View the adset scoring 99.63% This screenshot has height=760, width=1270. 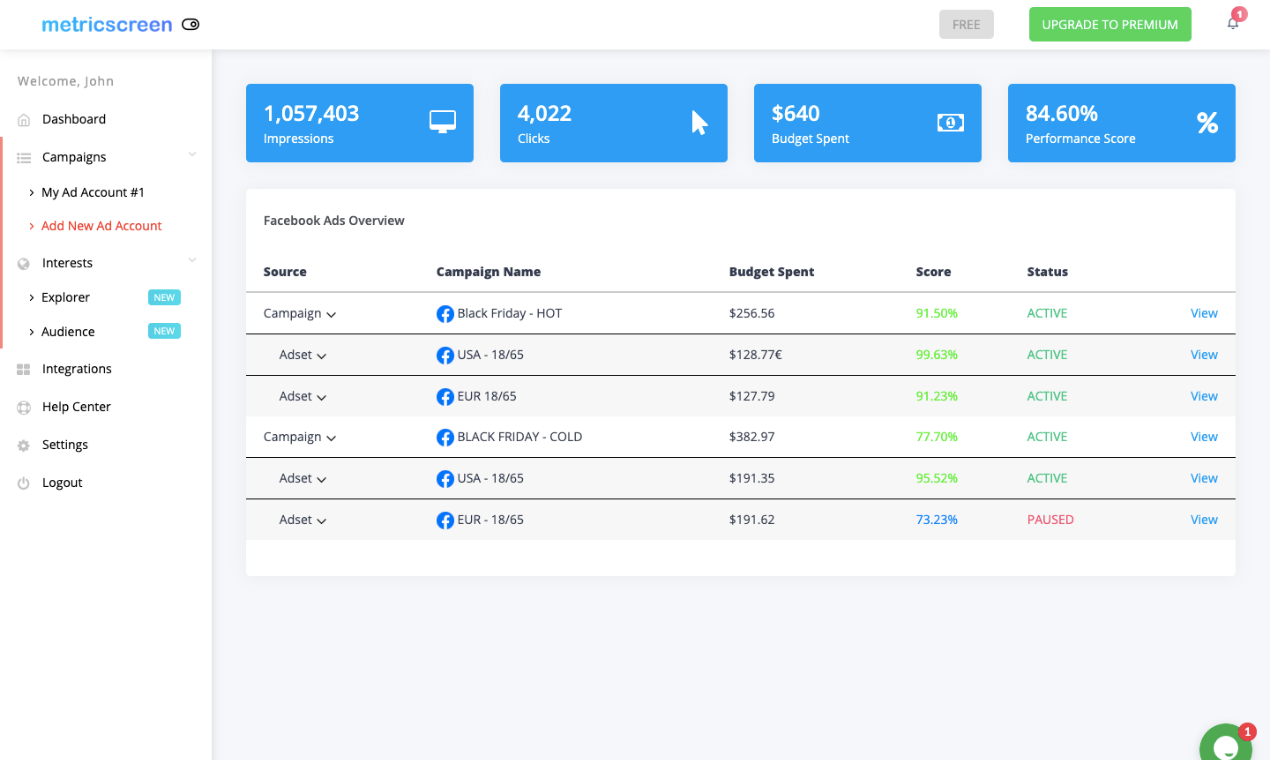1204,355
